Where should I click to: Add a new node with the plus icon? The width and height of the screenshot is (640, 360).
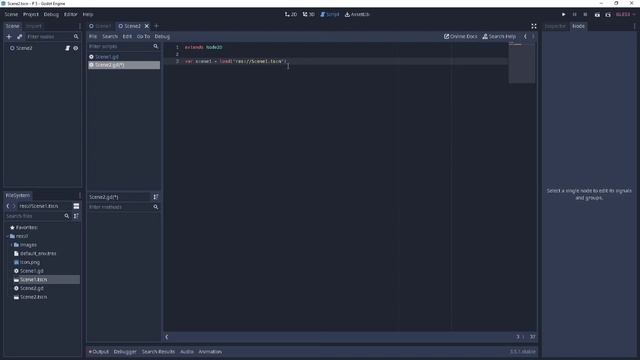coord(9,37)
